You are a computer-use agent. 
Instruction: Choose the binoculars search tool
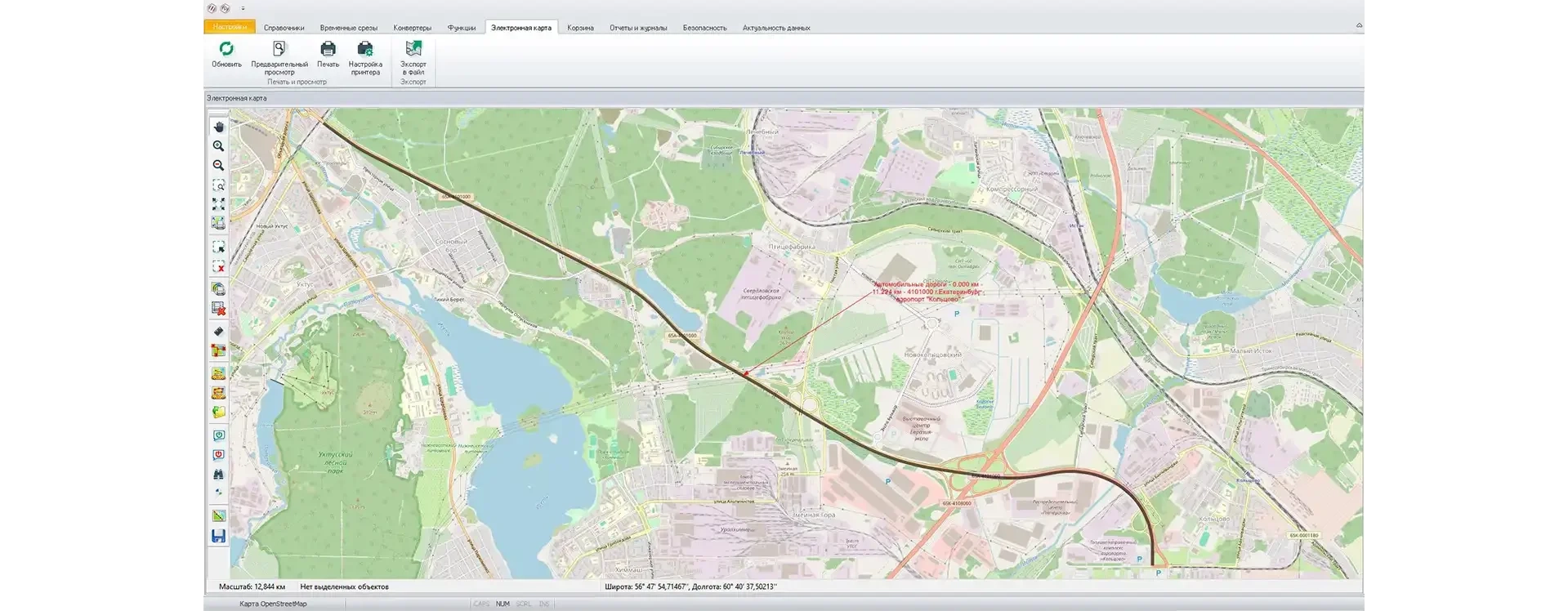[218, 475]
